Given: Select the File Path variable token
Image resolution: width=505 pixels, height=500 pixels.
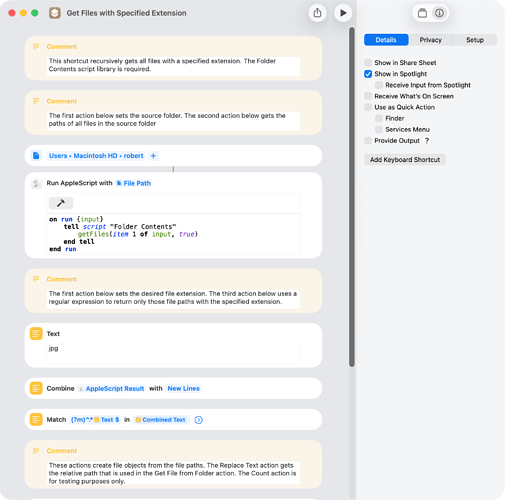Looking at the screenshot, I should coord(133,183).
